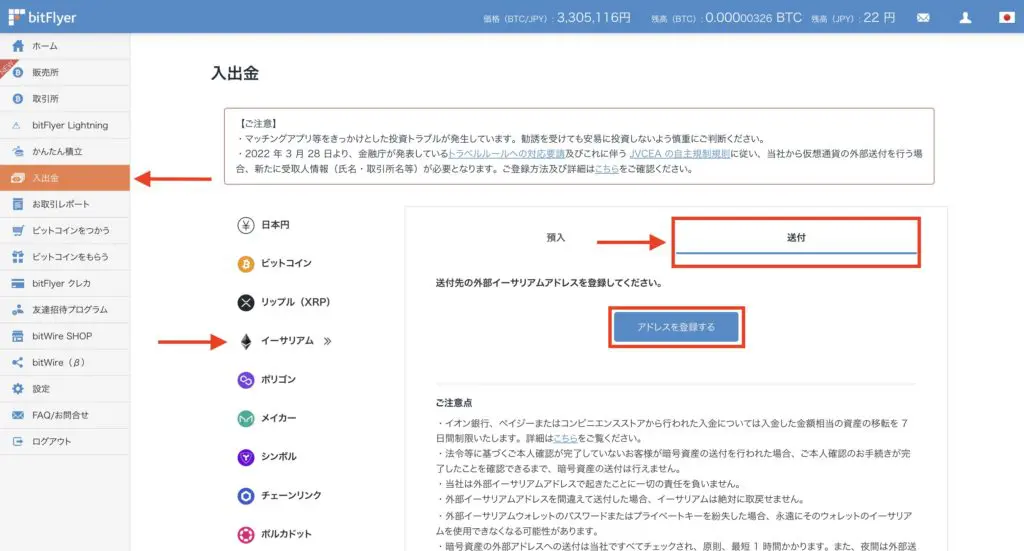Click the blue Chainlink hexagon icon
Image resolution: width=1024 pixels, height=551 pixels.
(x=246, y=496)
